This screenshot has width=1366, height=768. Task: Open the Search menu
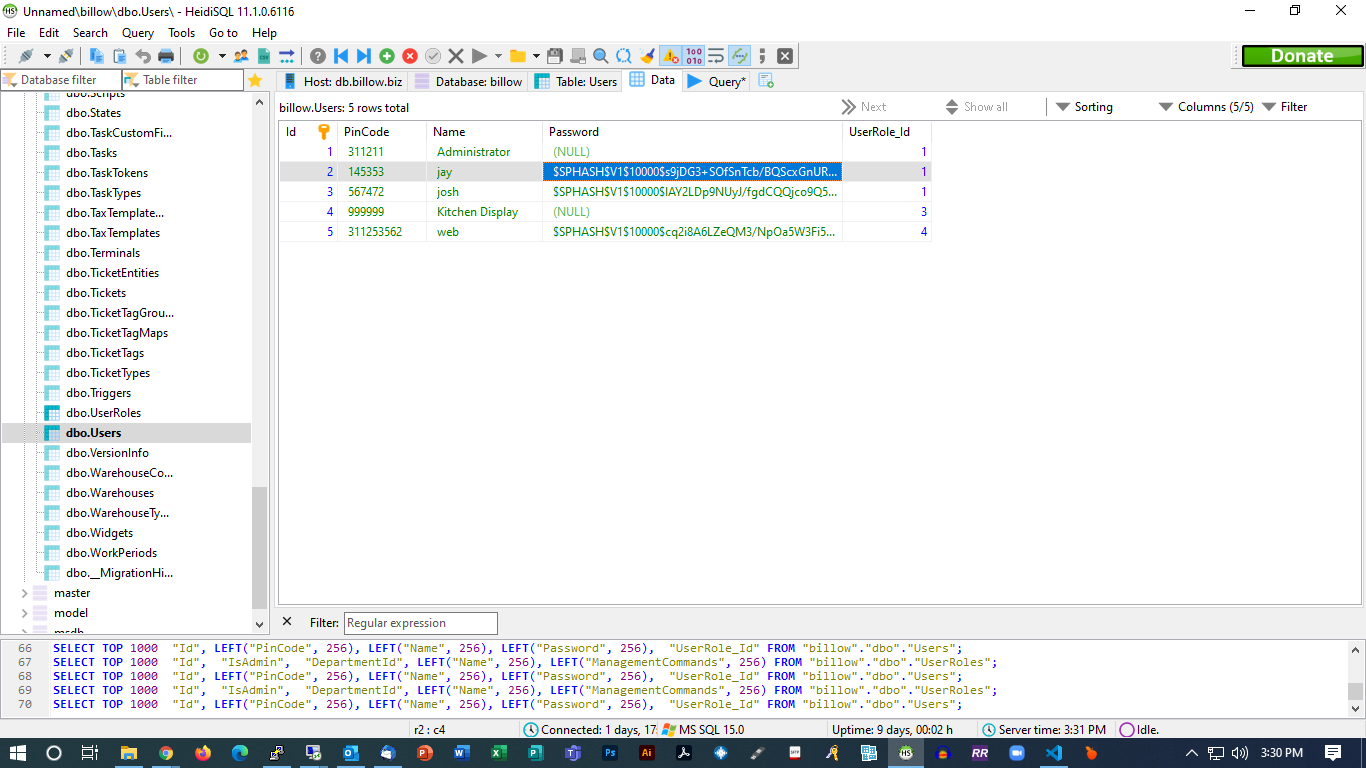(90, 33)
